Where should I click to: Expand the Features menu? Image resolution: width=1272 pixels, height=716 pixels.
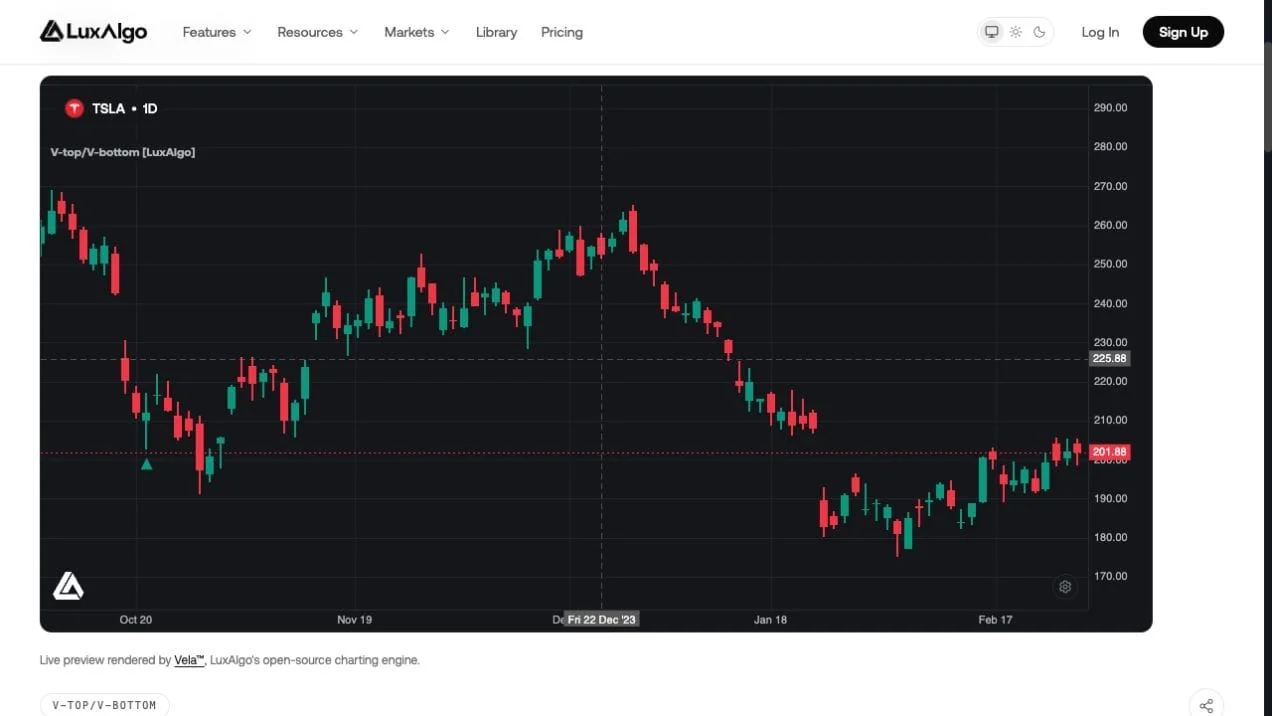pos(217,32)
